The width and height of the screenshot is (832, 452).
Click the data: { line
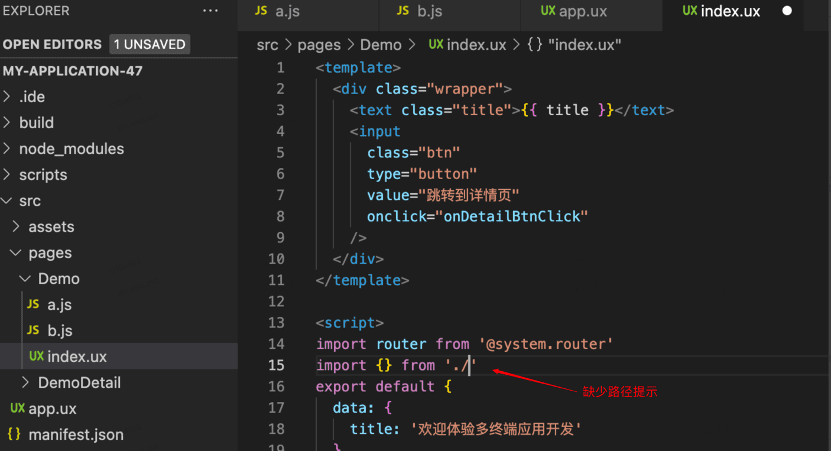[362, 407]
